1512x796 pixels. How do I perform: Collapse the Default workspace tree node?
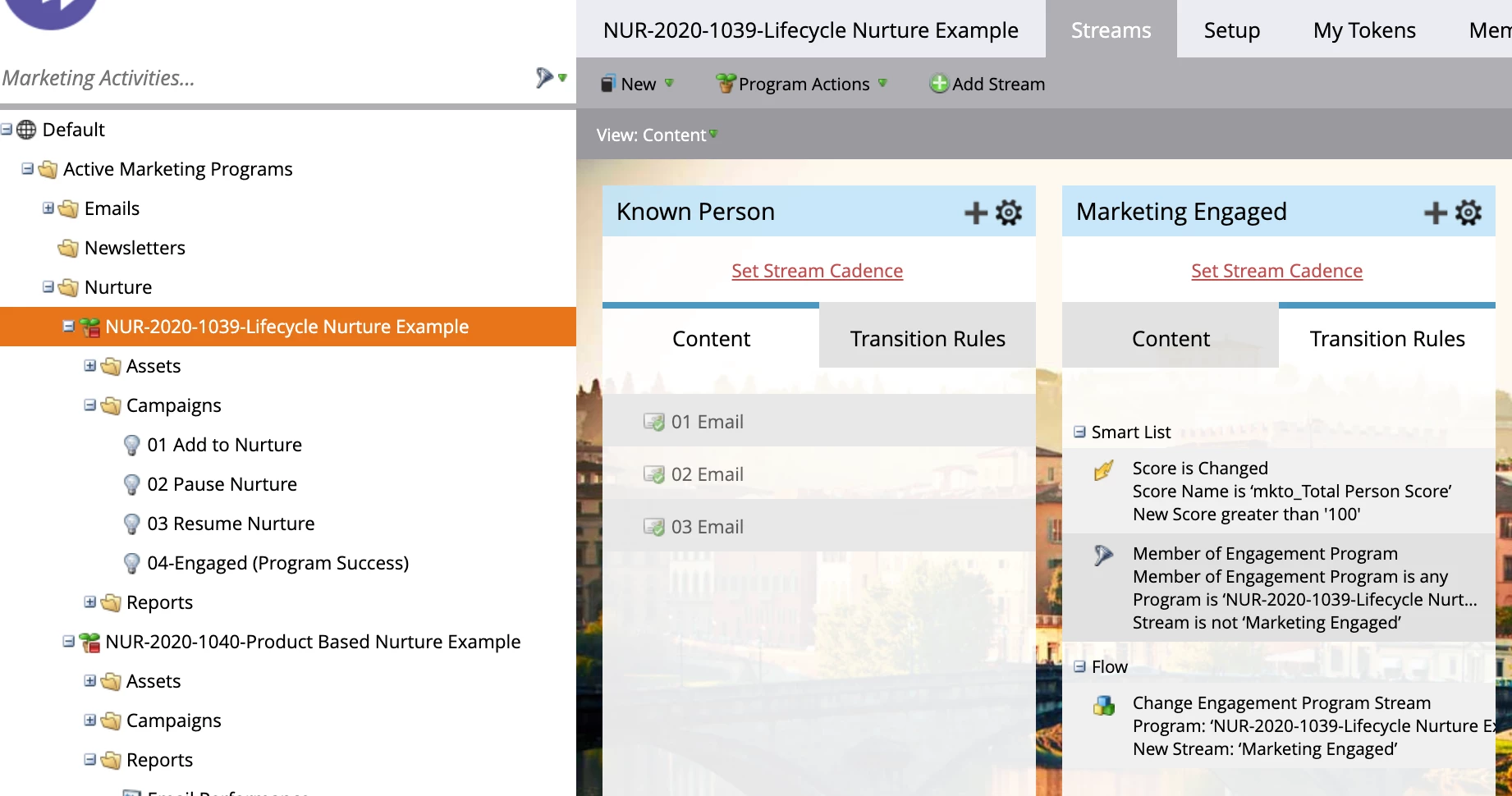[7, 129]
